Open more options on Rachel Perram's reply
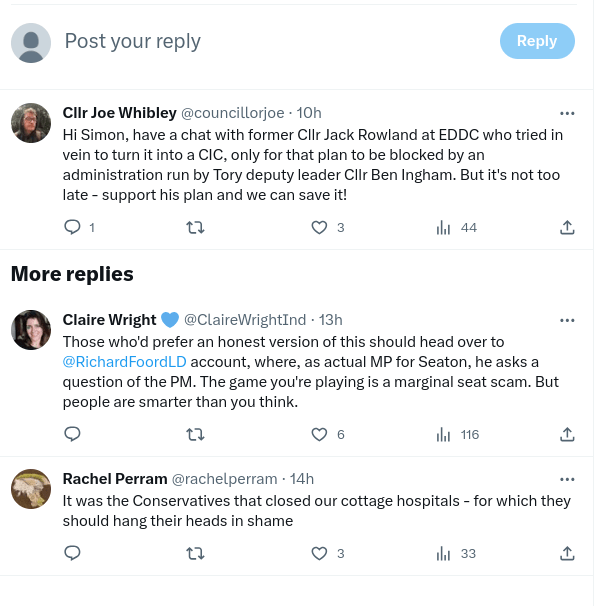This screenshot has width=603, height=606. click(567, 479)
